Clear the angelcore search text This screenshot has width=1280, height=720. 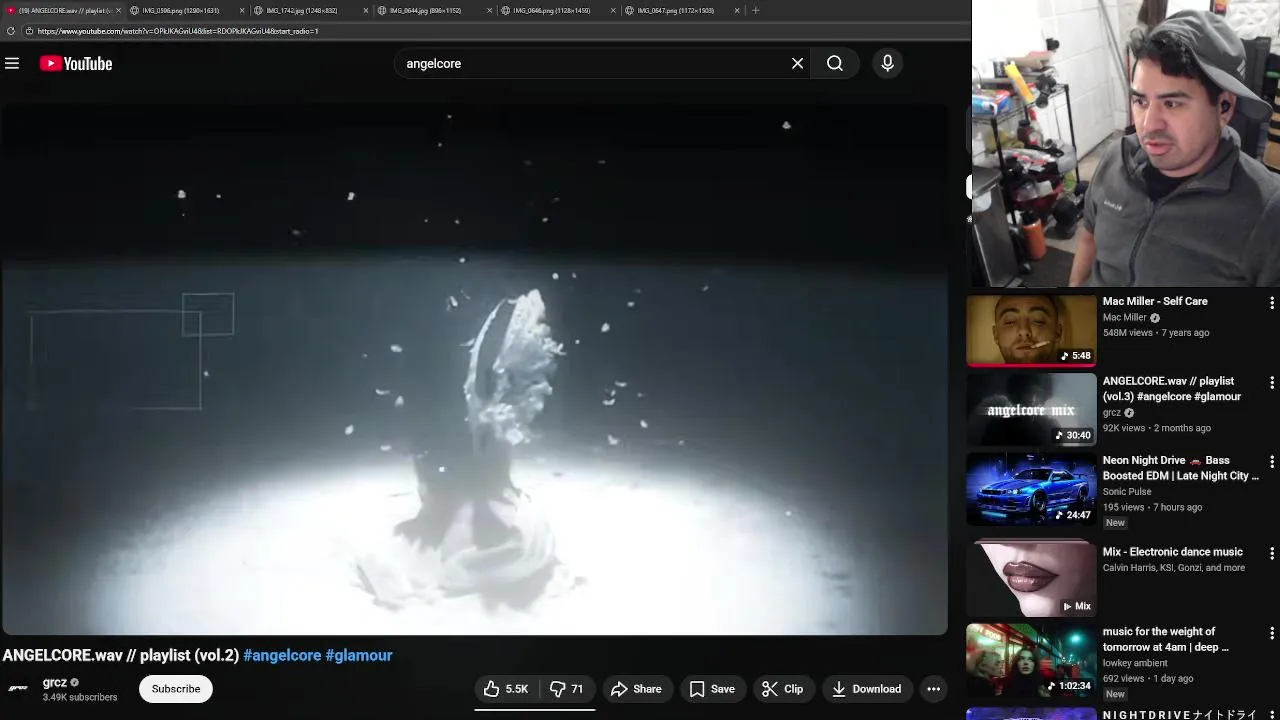point(797,63)
